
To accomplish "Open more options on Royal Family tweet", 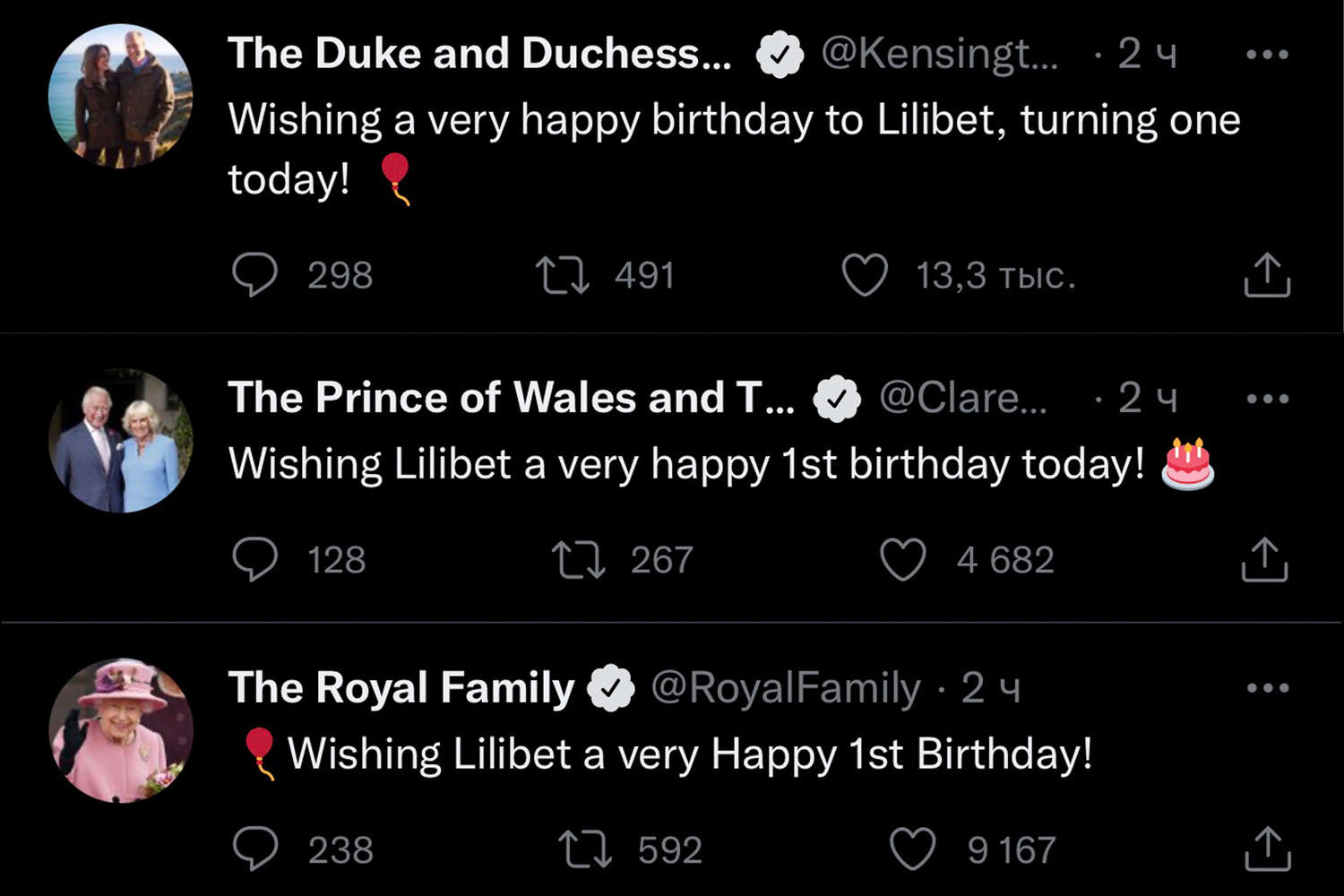I will pyautogui.click(x=1267, y=688).
